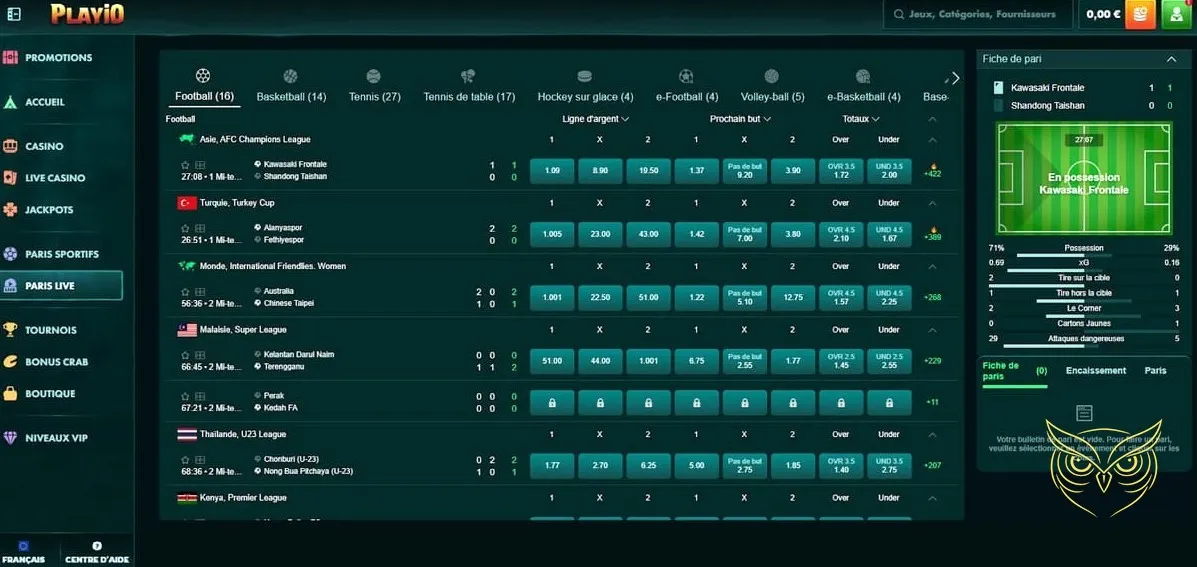Click the Basketball sport icon

point(290,76)
